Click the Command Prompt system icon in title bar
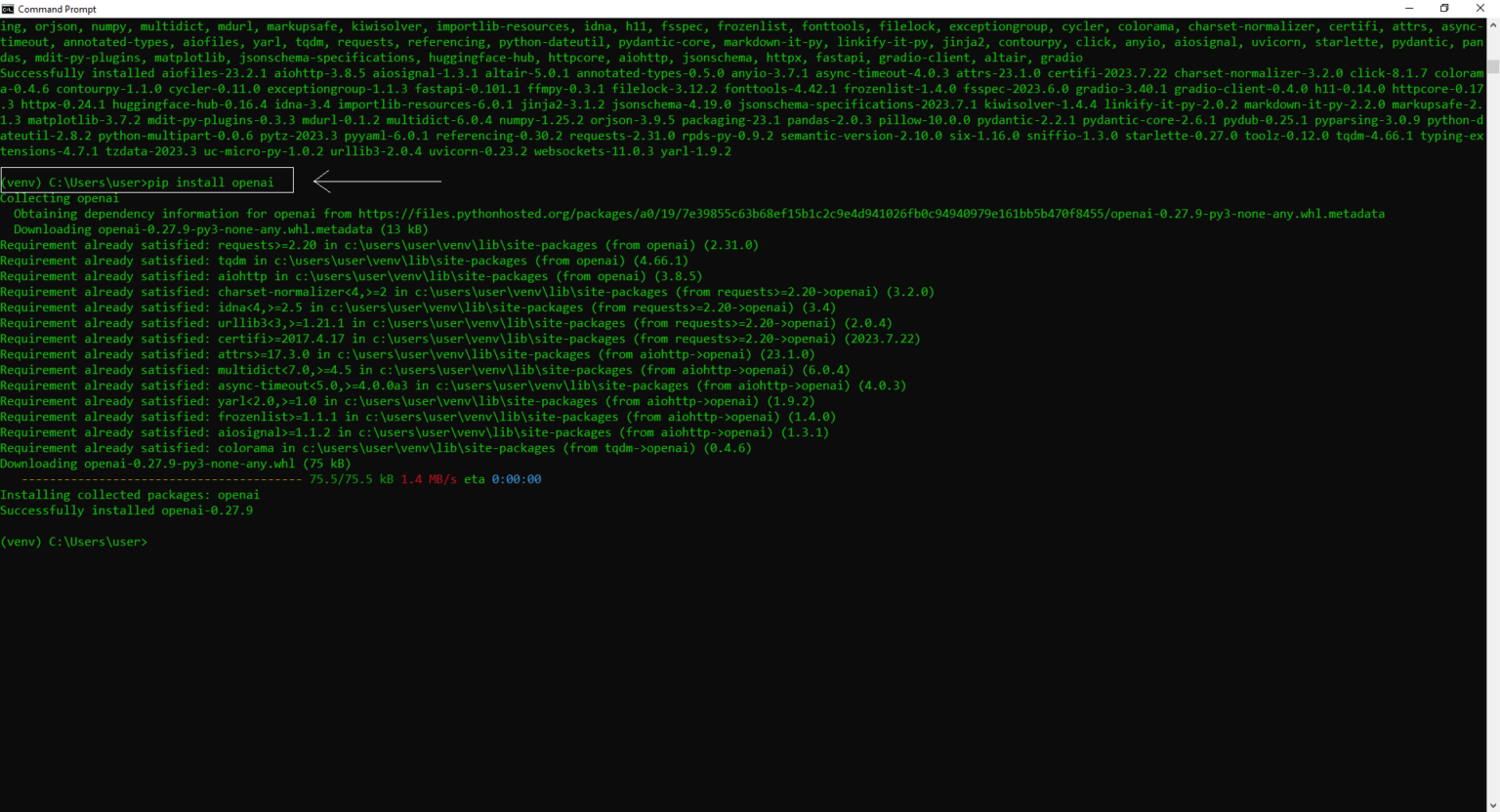 [8, 9]
